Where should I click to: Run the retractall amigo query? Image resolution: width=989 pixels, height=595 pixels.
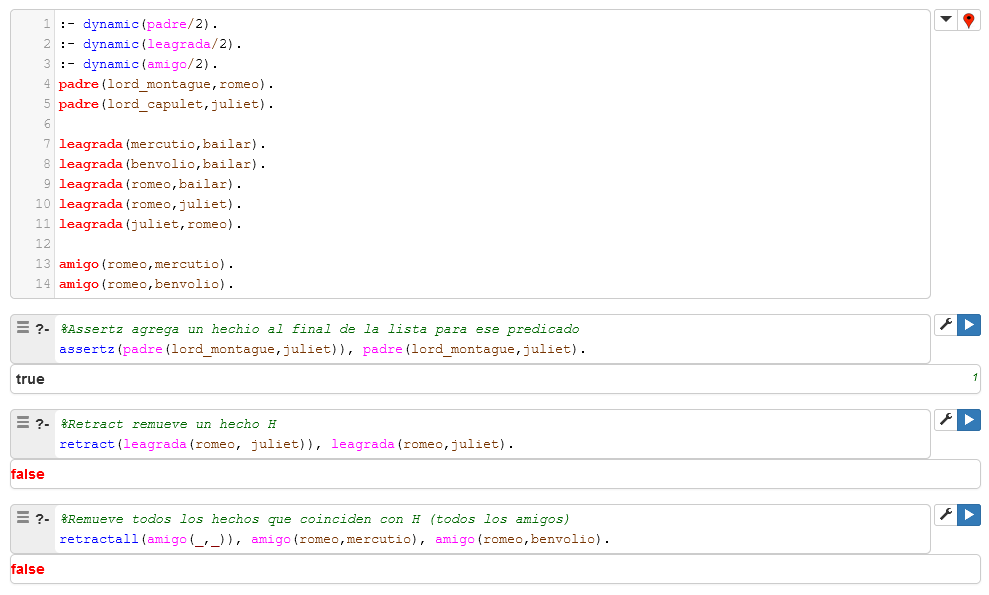969,515
